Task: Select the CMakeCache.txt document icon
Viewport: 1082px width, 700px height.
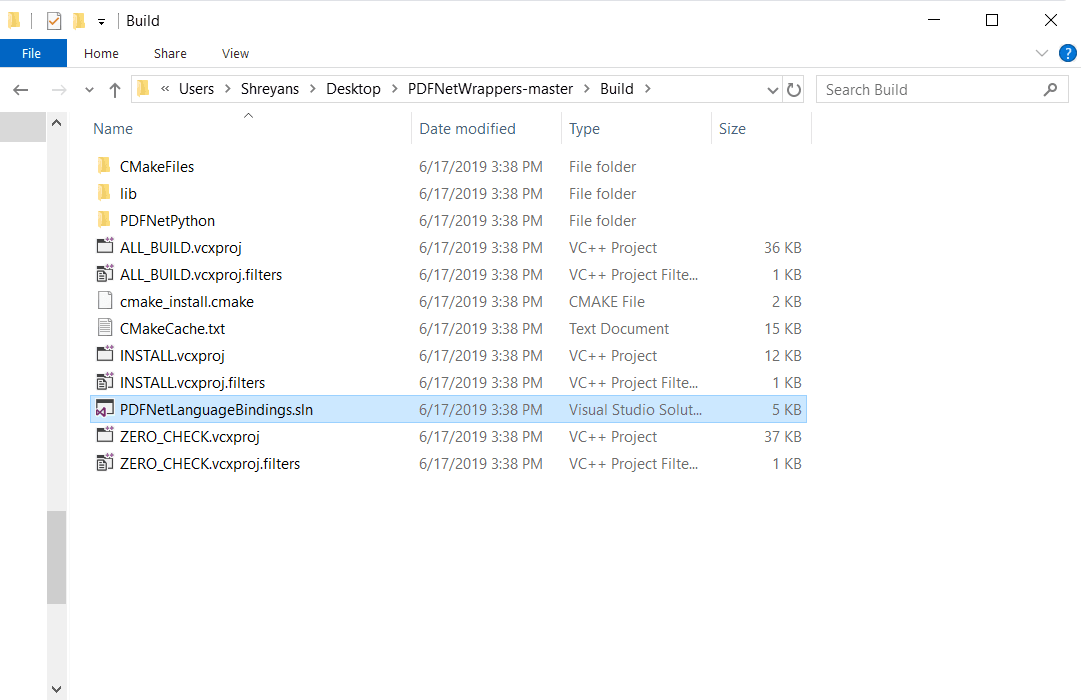Action: pos(104,328)
